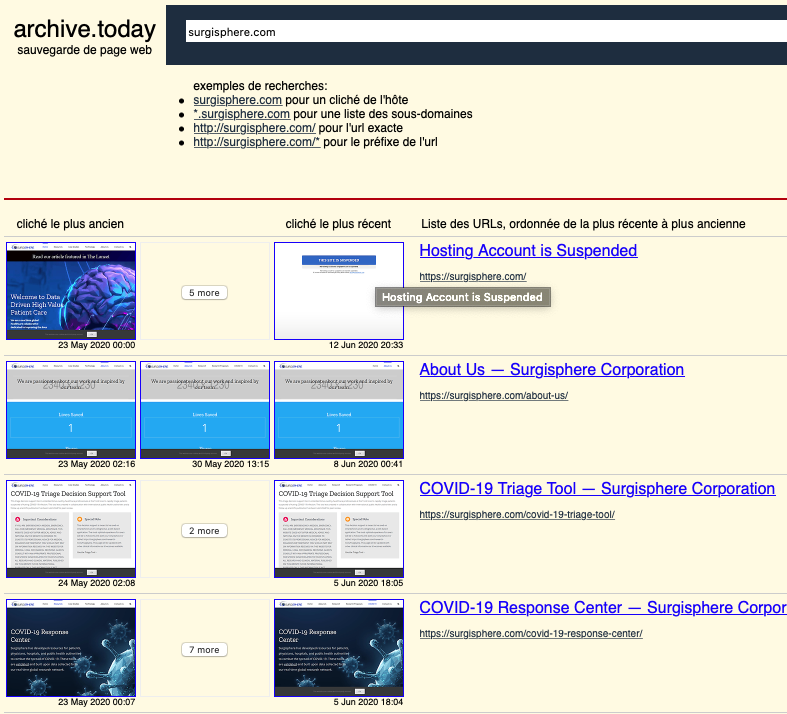This screenshot has height=714, width=787.
Task: Open COVID-19 Triage Tool — Surgisphere Corporation link
Action: [x=597, y=488]
